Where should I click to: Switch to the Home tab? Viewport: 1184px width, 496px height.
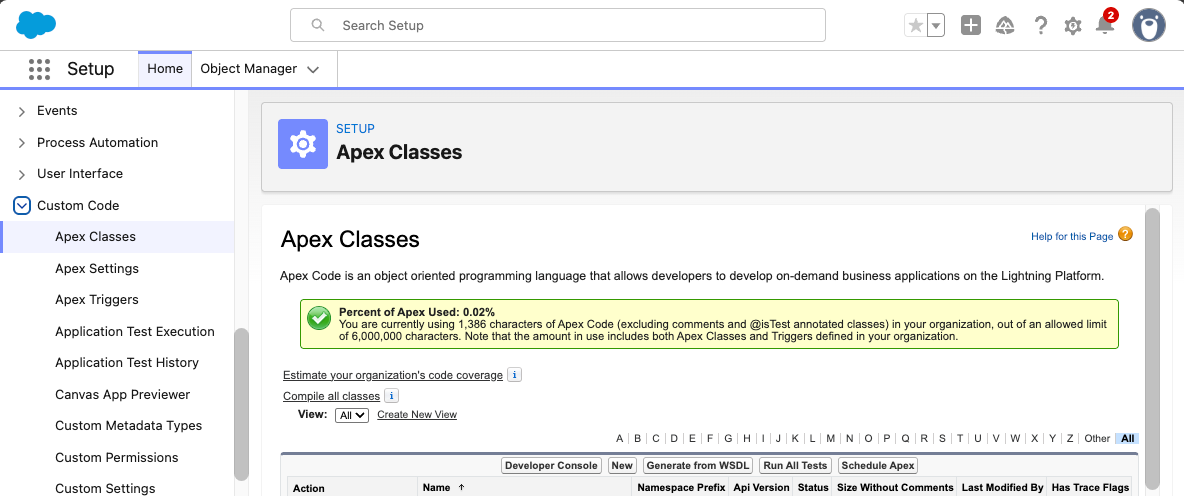tap(165, 69)
